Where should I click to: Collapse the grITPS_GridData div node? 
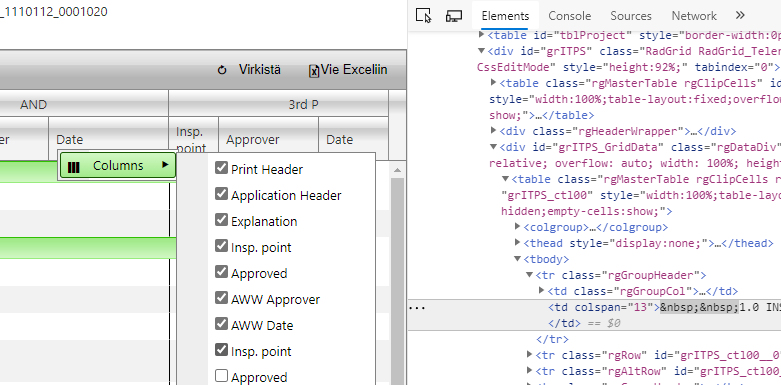[x=494, y=147]
